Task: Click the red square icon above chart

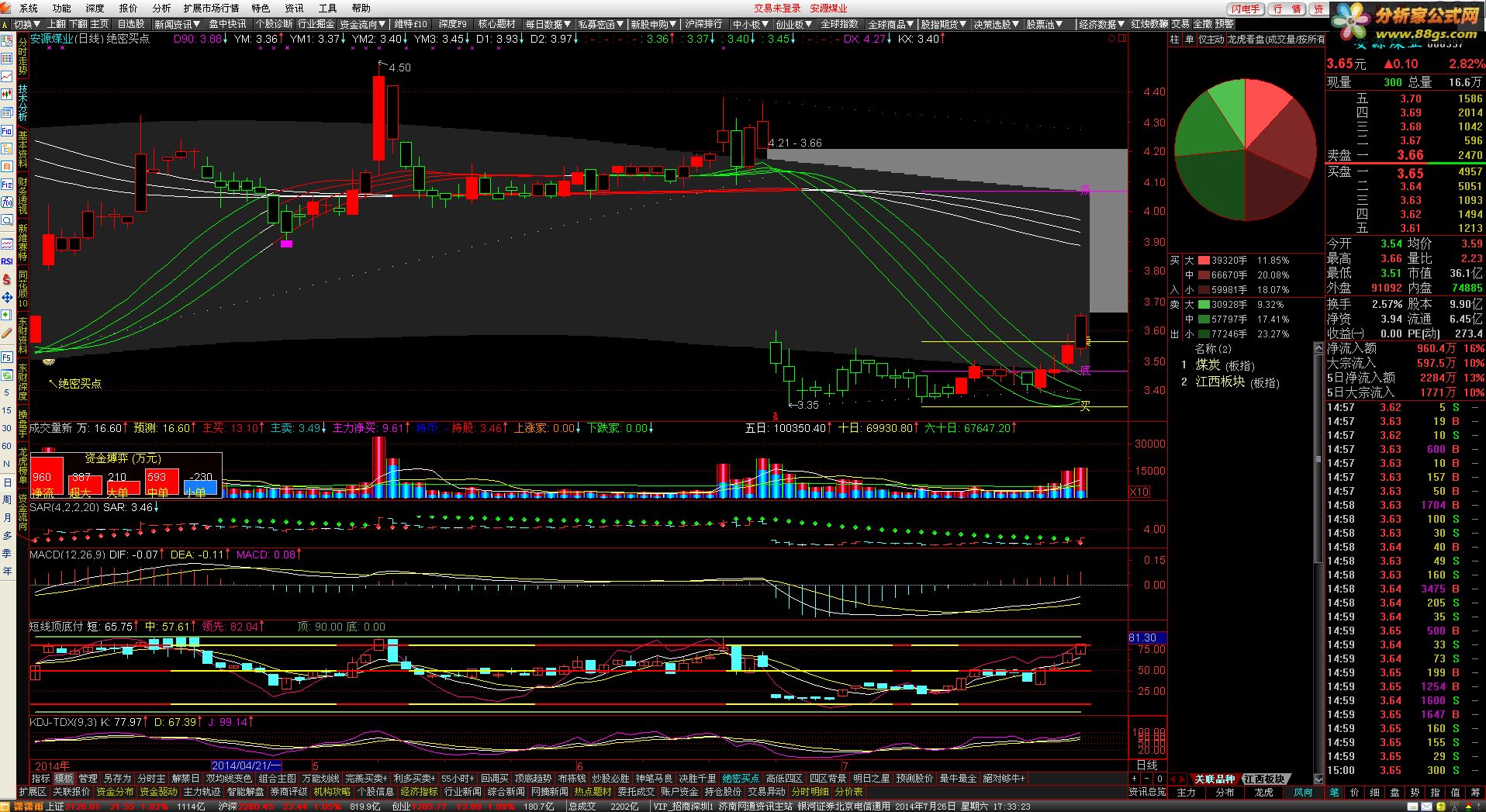Action: (x=1121, y=38)
